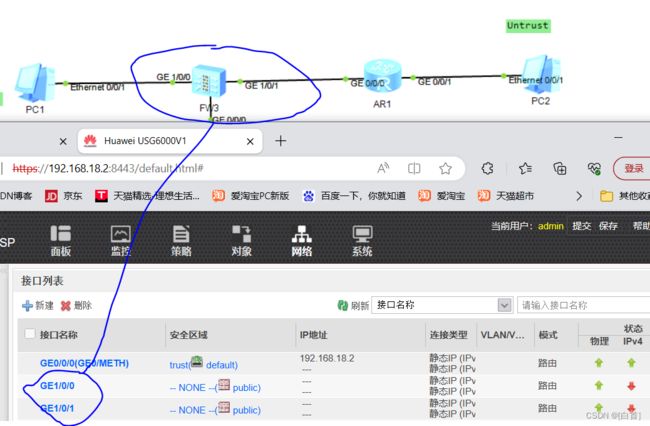Go to the 网络 network section
The width and height of the screenshot is (650, 426).
[301, 240]
